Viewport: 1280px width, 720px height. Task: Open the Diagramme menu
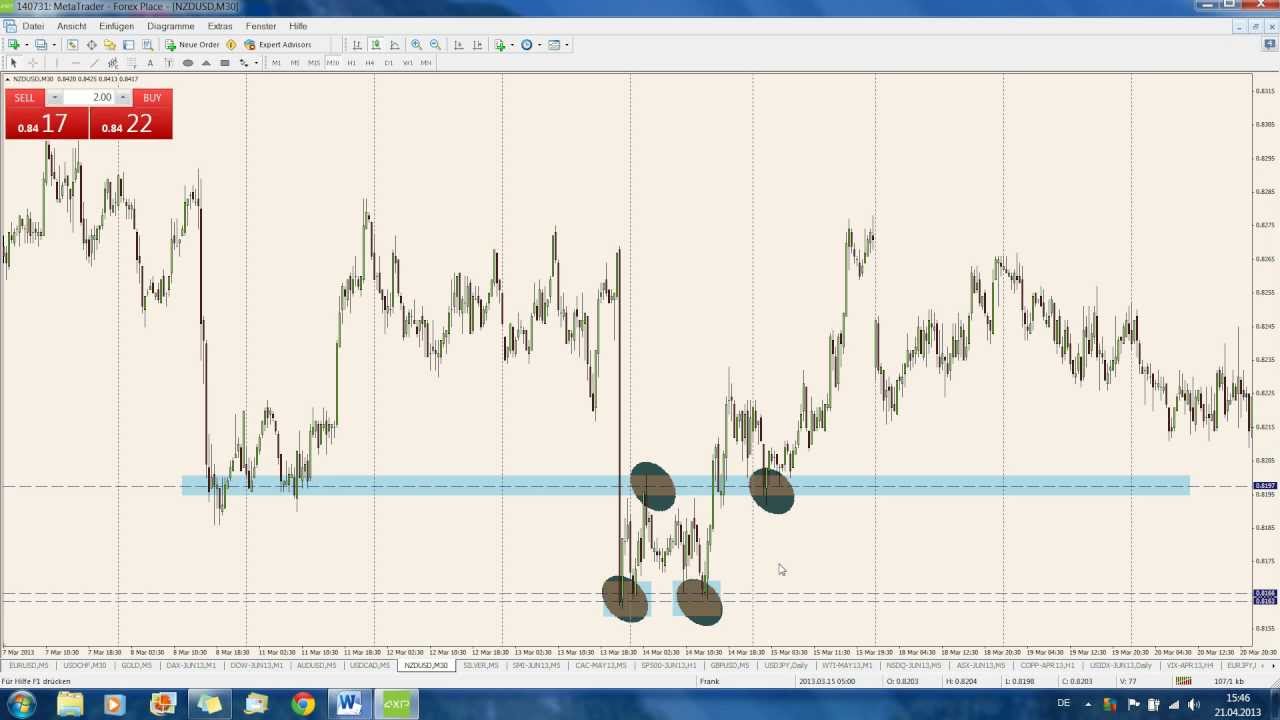pyautogui.click(x=171, y=26)
